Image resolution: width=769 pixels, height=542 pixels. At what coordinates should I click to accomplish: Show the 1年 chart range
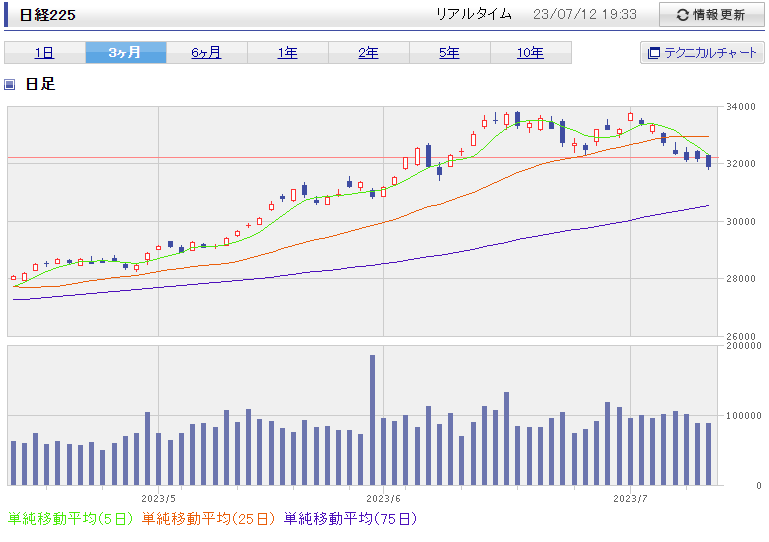(x=287, y=53)
